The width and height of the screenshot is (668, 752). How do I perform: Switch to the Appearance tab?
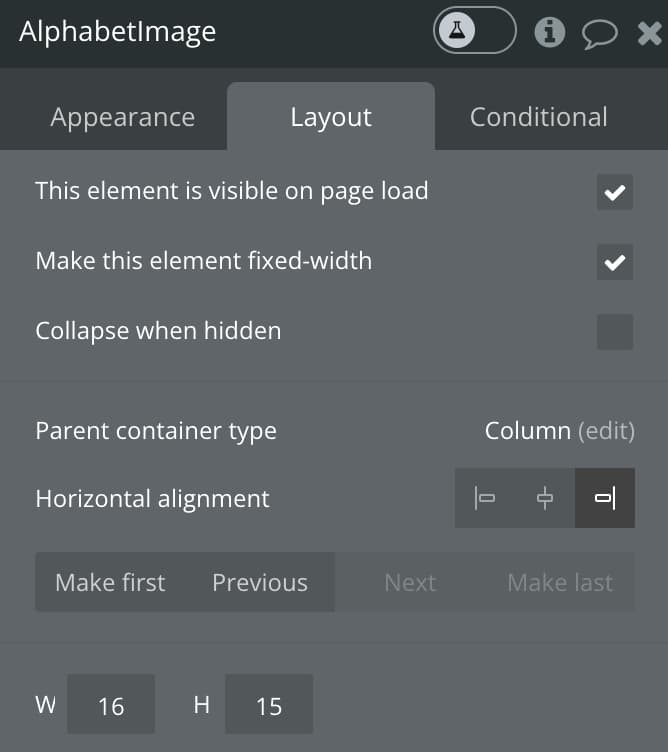pyautogui.click(x=123, y=117)
